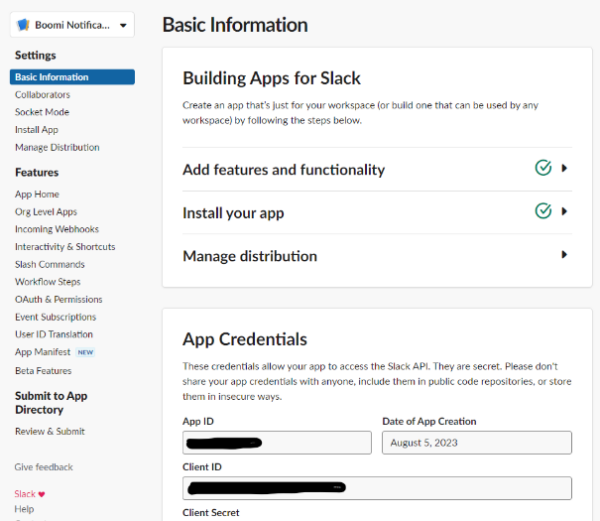Open App Home feature page

coord(37,194)
